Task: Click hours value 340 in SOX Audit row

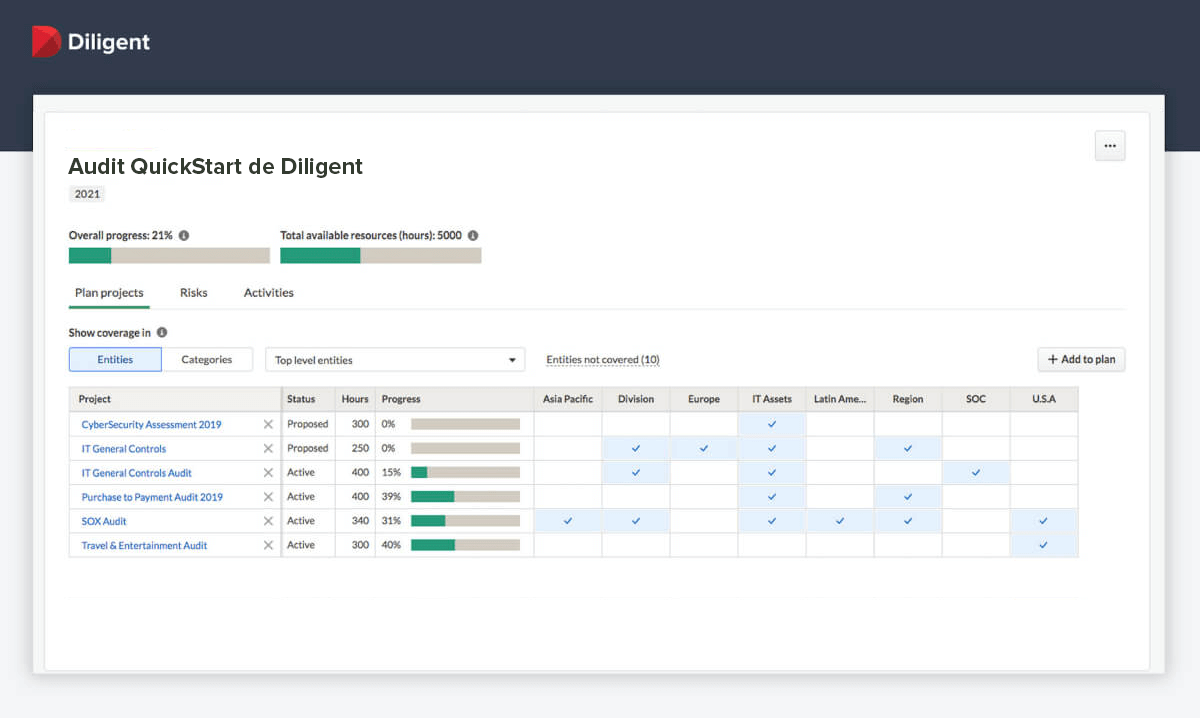Action: [359, 521]
